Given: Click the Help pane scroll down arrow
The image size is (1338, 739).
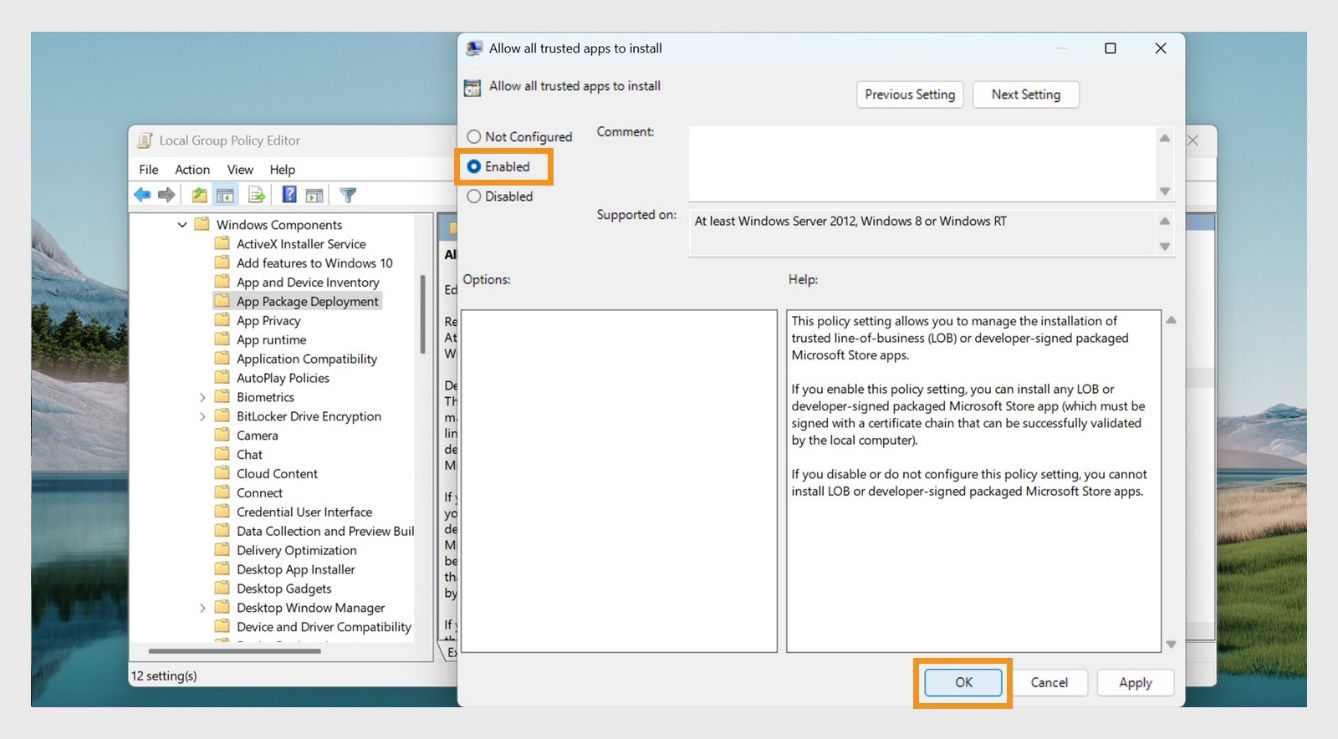Looking at the screenshot, I should 1171,644.
